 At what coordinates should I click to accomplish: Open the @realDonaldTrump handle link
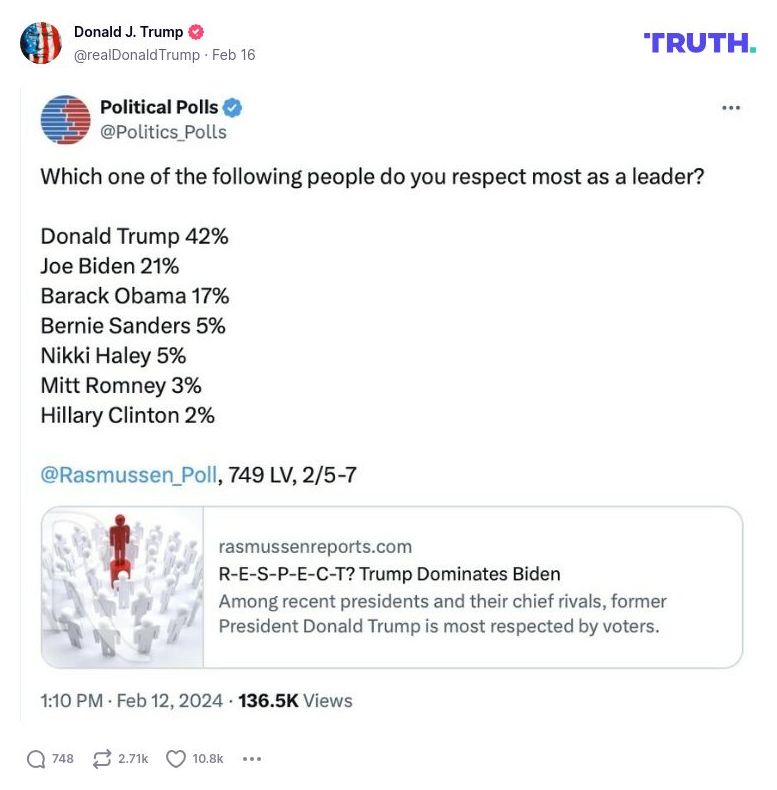pyautogui.click(x=137, y=55)
